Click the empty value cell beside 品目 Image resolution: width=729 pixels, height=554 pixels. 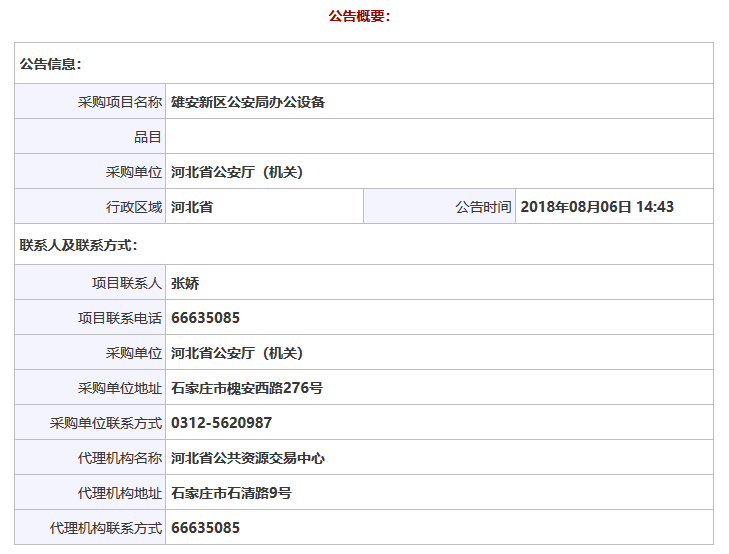(440, 137)
